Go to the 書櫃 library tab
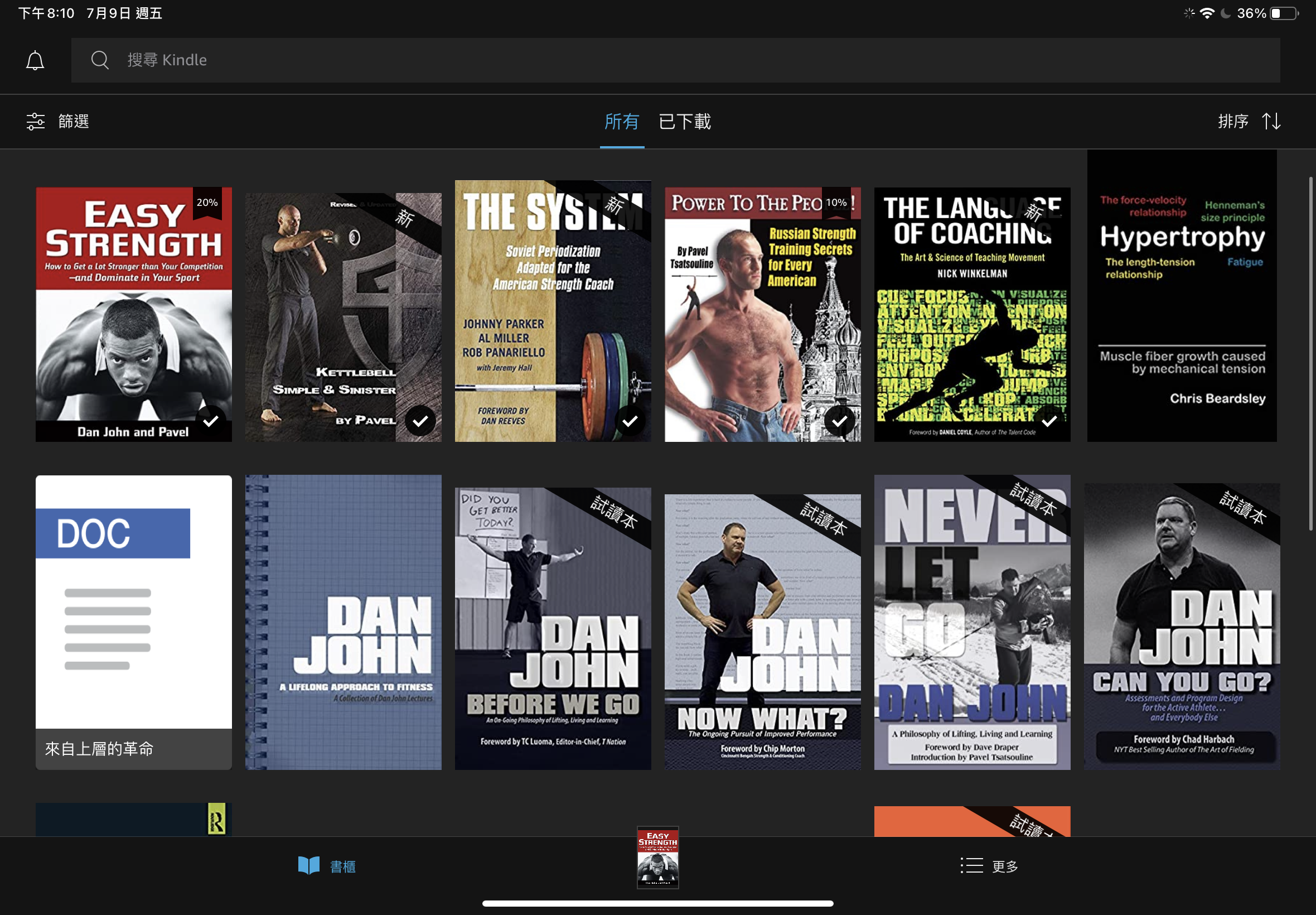The height and width of the screenshot is (915, 1316). pyautogui.click(x=327, y=866)
